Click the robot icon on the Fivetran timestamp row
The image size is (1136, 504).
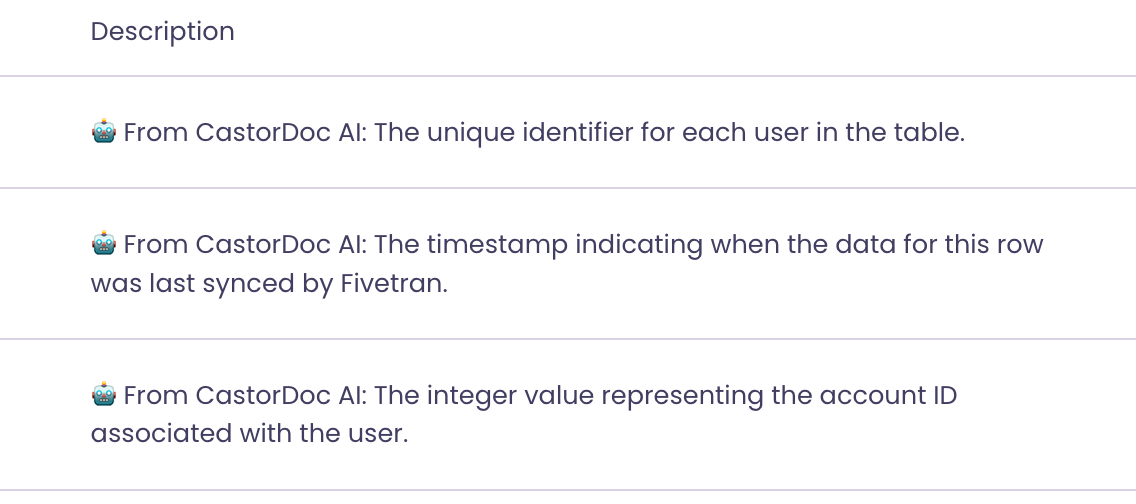click(x=104, y=244)
